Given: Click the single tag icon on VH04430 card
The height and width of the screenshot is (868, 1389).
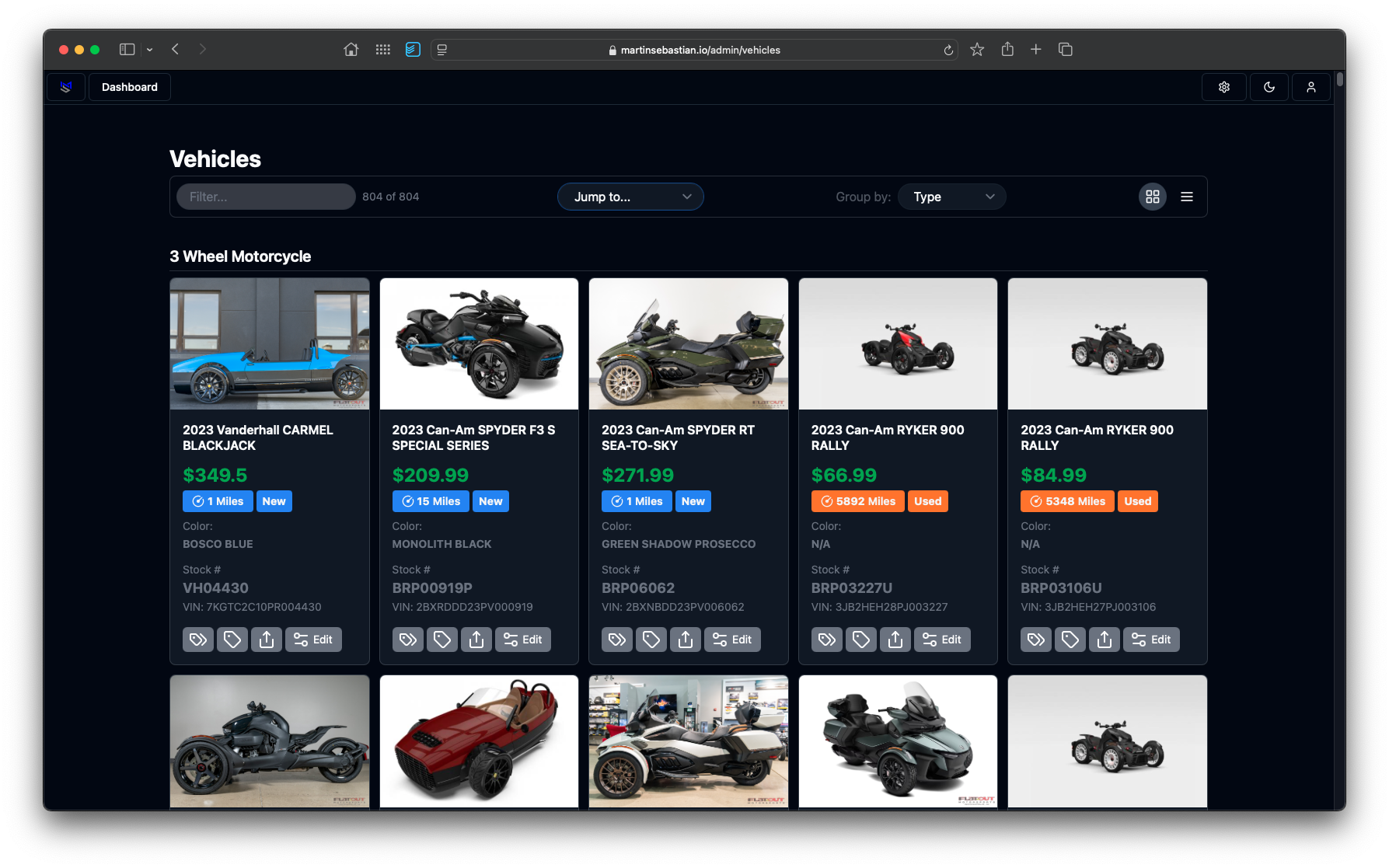Looking at the screenshot, I should click(232, 640).
